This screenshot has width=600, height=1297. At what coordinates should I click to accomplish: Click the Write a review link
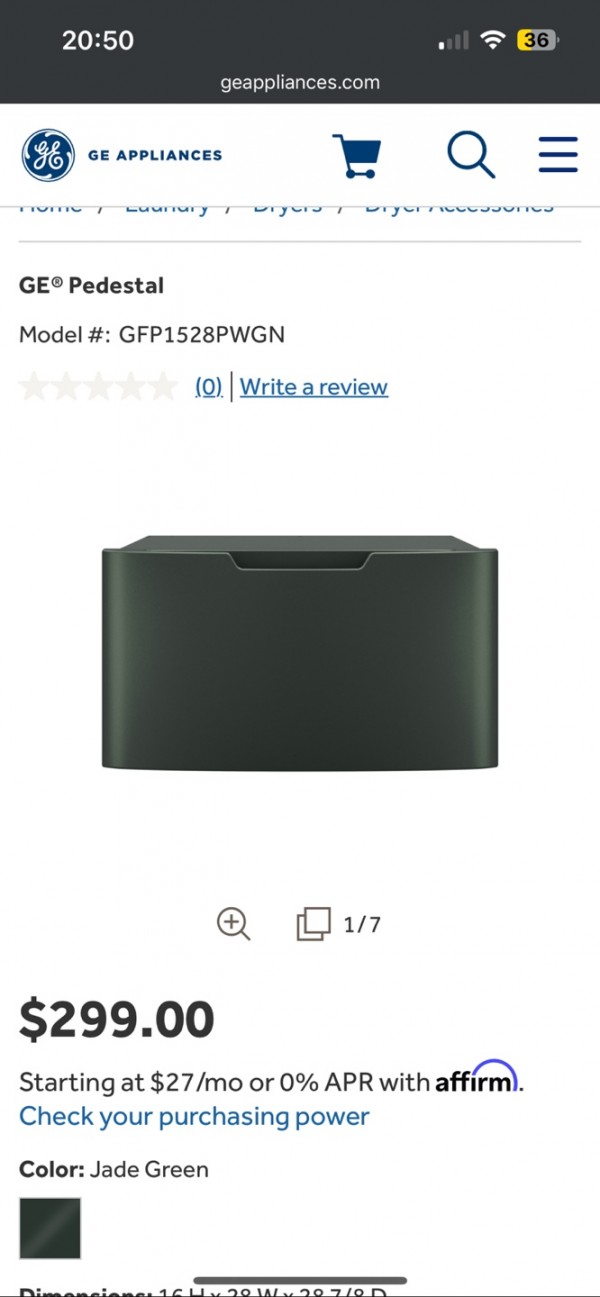pyautogui.click(x=314, y=387)
